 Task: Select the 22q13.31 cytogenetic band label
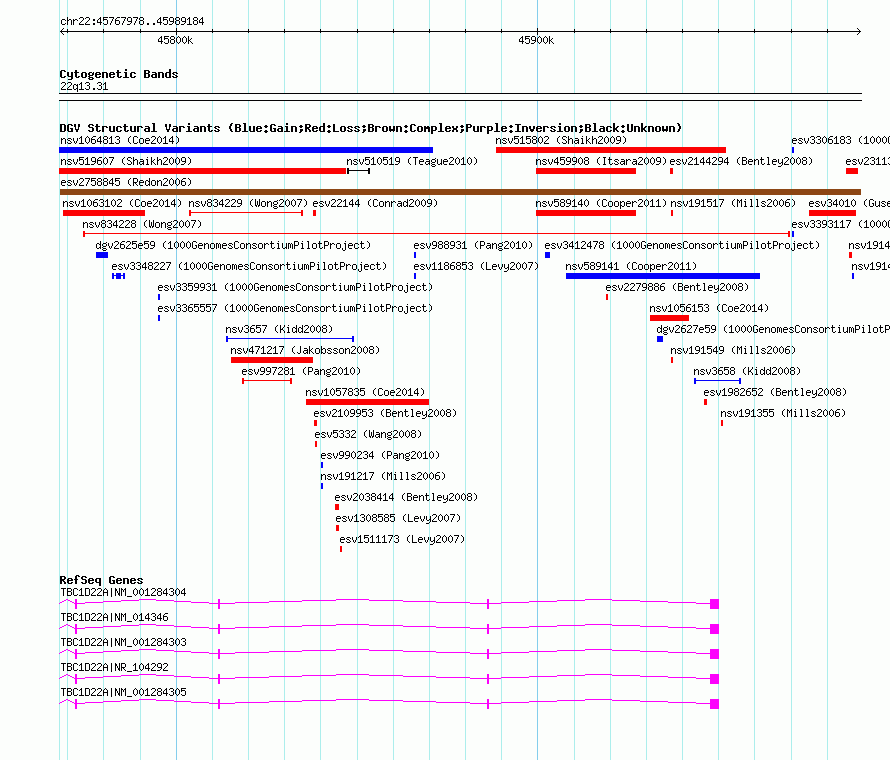(x=84, y=87)
